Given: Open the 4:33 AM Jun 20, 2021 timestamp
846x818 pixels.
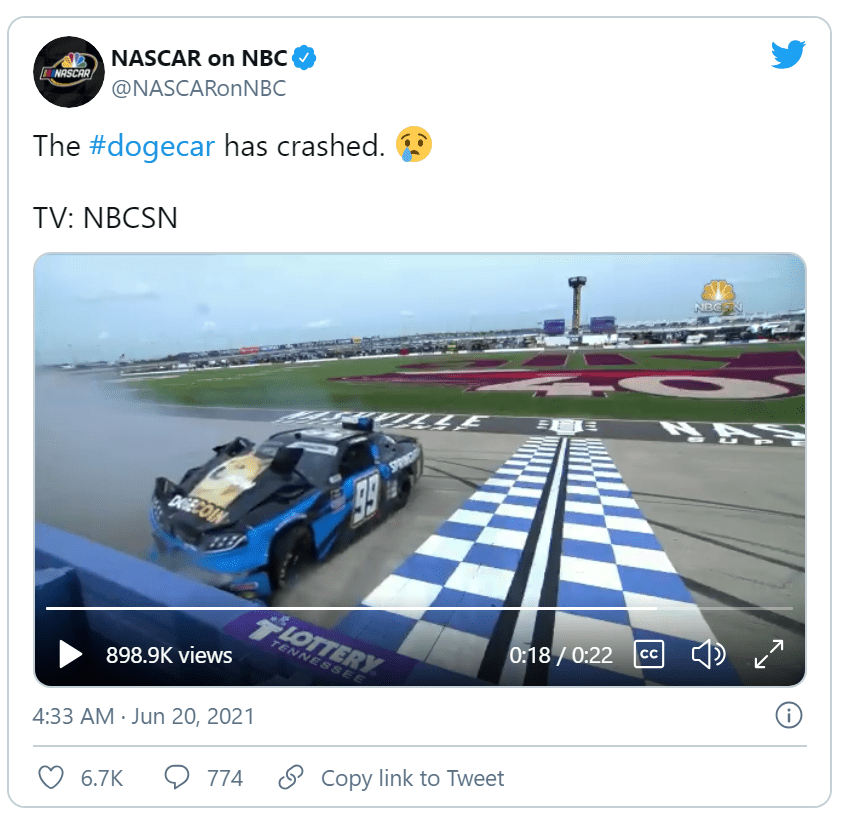Looking at the screenshot, I should (x=143, y=716).
